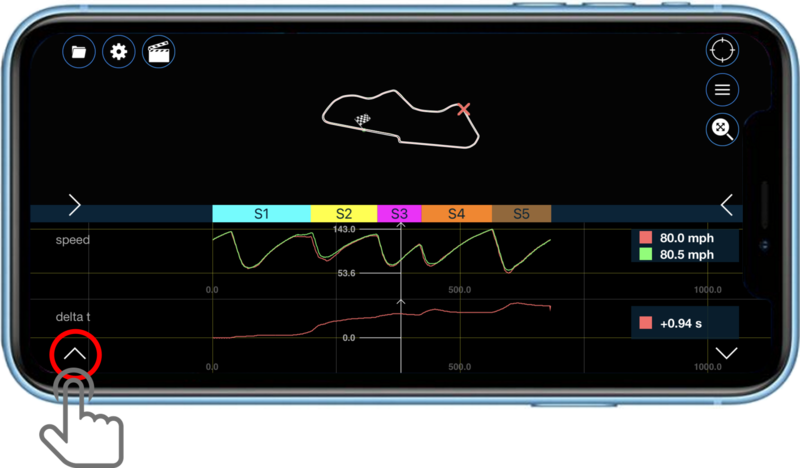This screenshot has height=468, width=800.
Task: Tap the speed graph trace
Action: point(382,251)
